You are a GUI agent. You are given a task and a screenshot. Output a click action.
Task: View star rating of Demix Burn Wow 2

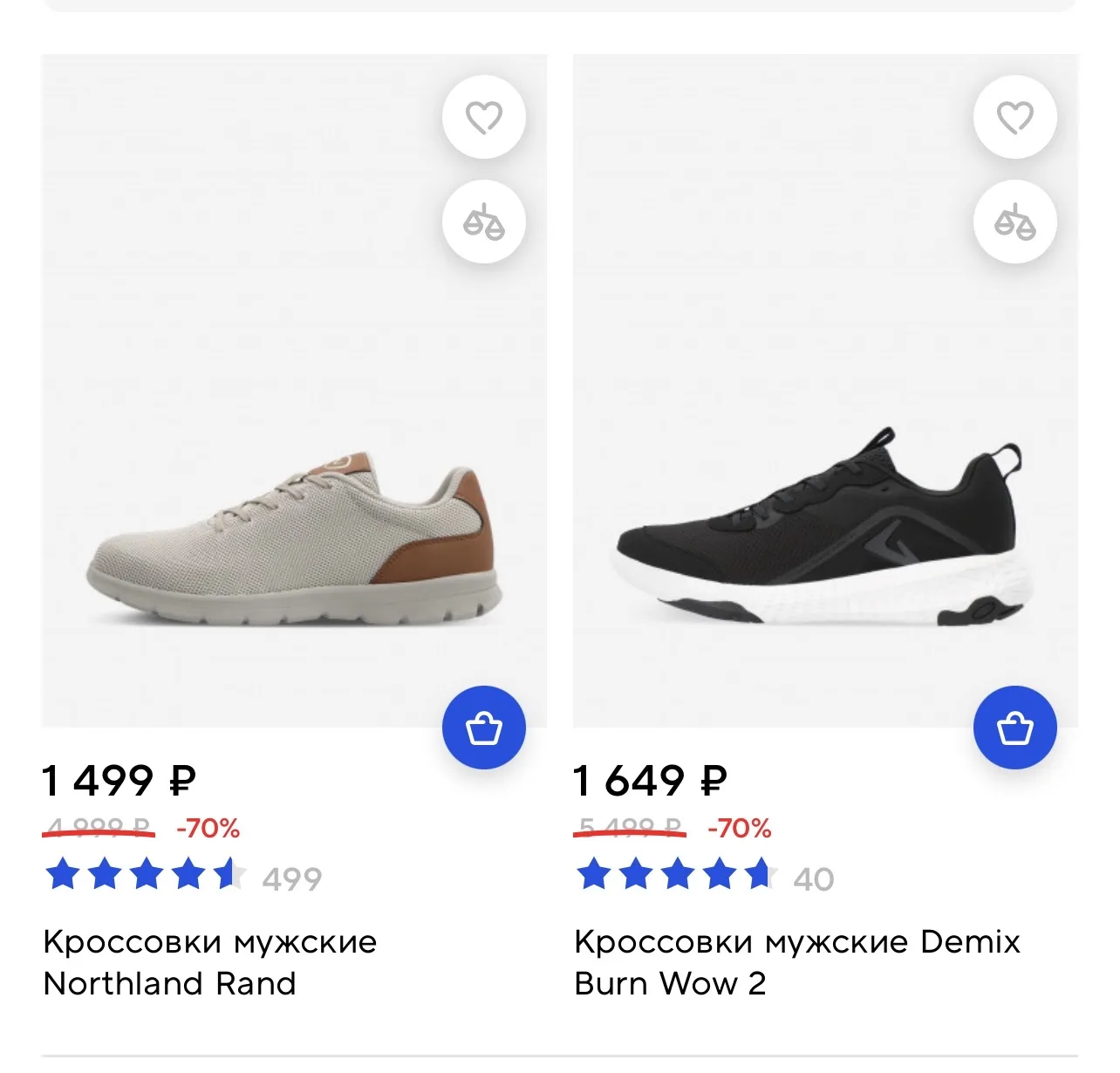[677, 874]
